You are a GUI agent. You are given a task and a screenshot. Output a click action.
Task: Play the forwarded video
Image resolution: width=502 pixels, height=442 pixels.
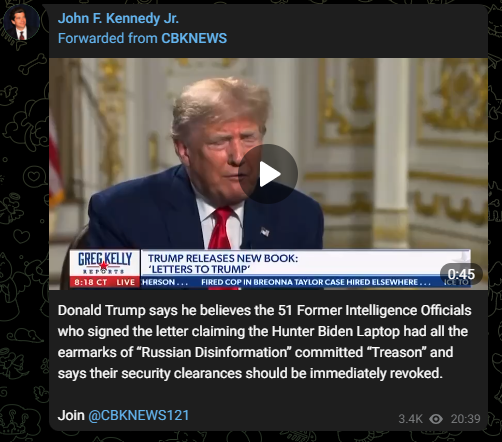tap(268, 174)
